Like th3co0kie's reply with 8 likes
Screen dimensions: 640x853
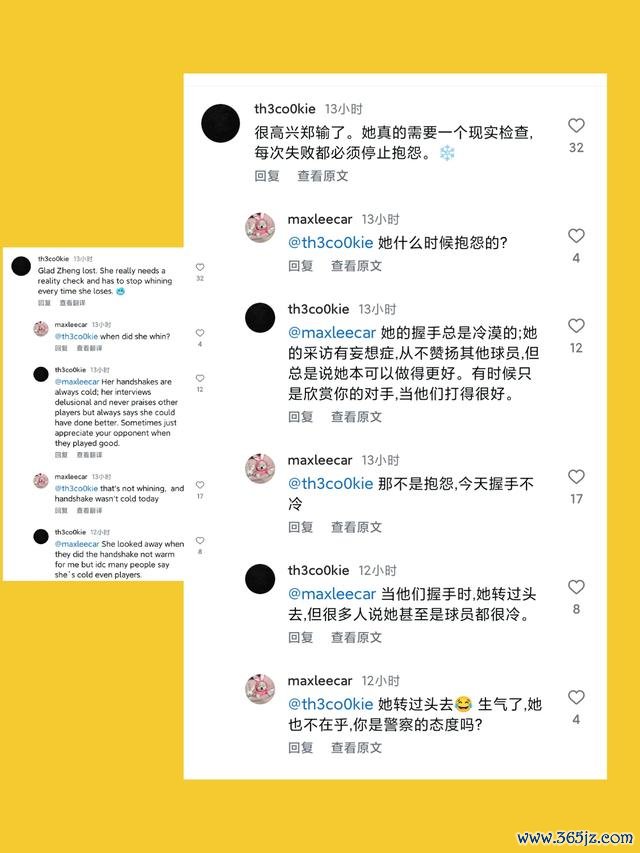coord(576,587)
